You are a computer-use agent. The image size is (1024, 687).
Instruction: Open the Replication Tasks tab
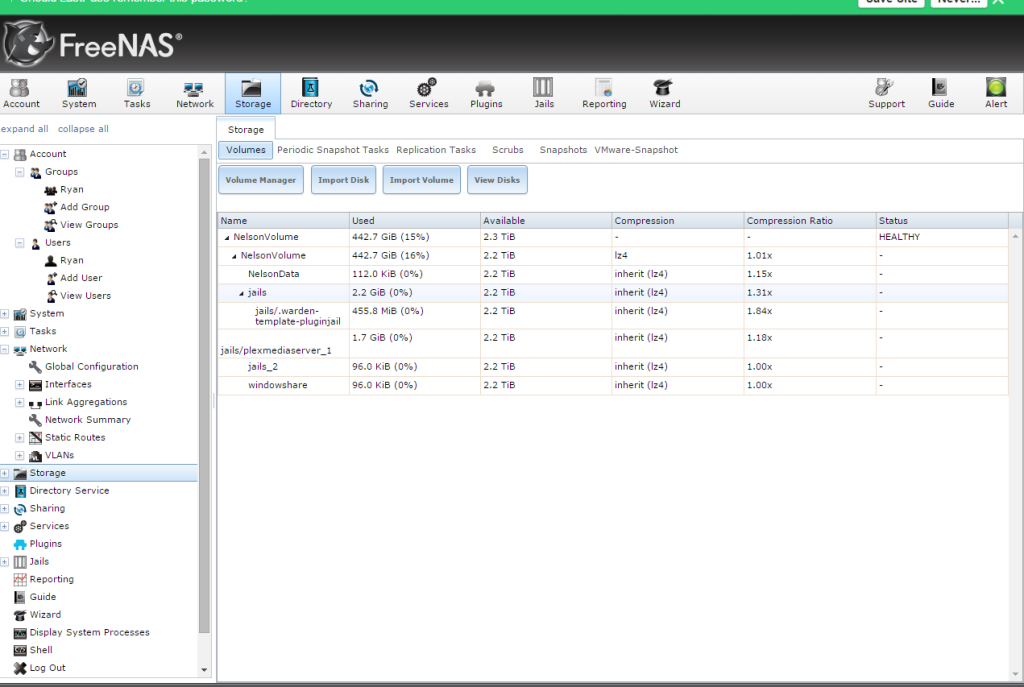[436, 150]
